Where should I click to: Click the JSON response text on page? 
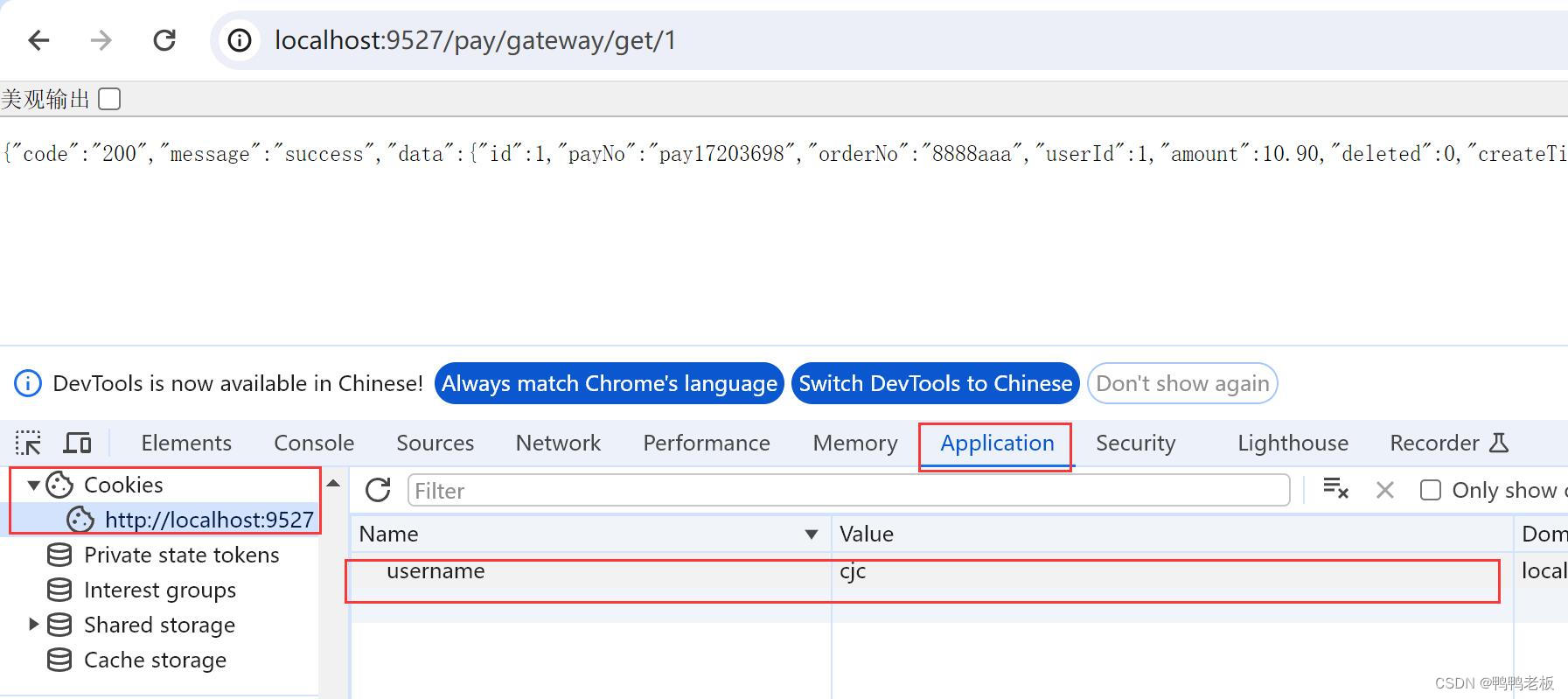784,154
